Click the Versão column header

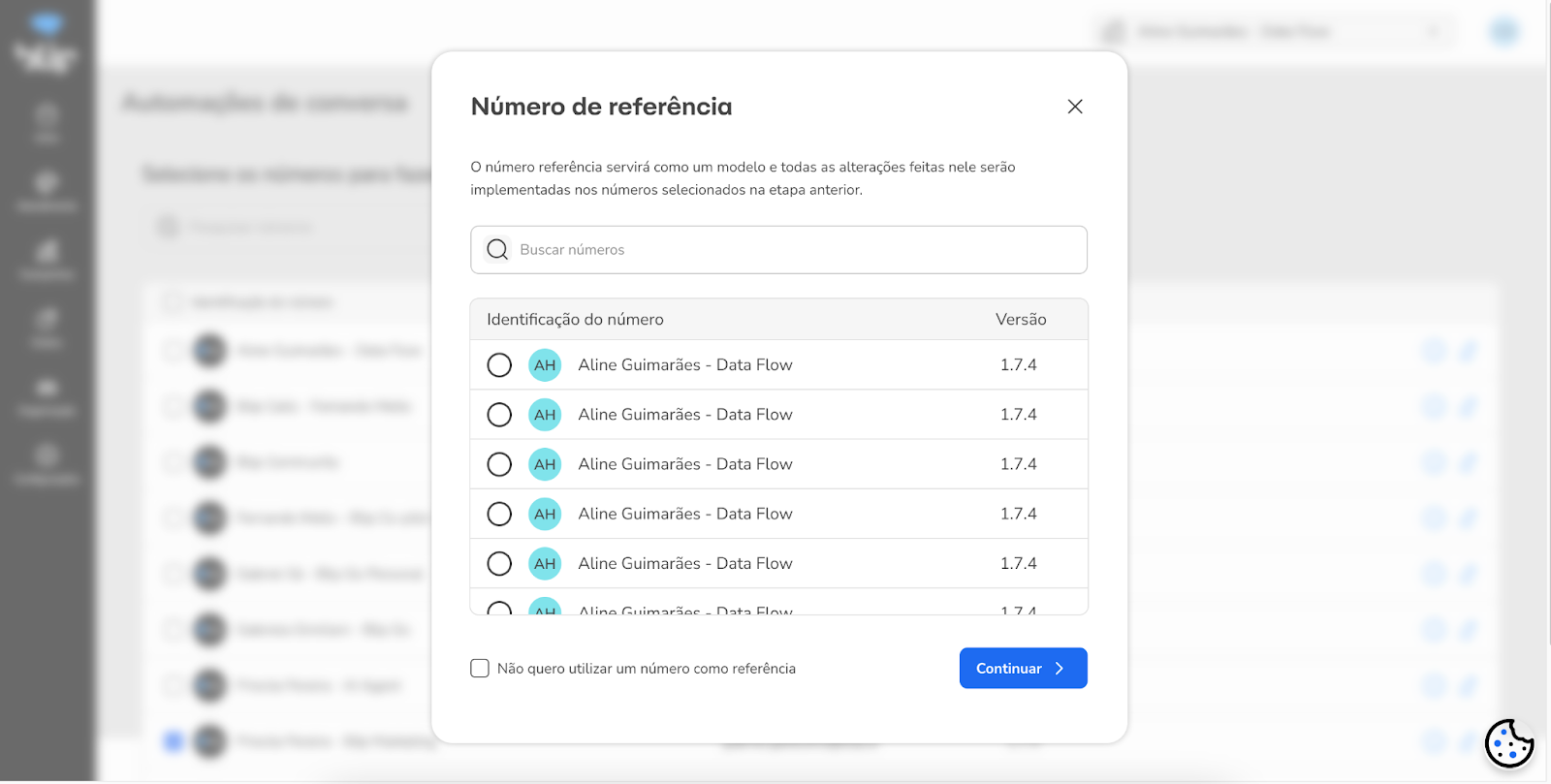[1021, 320]
